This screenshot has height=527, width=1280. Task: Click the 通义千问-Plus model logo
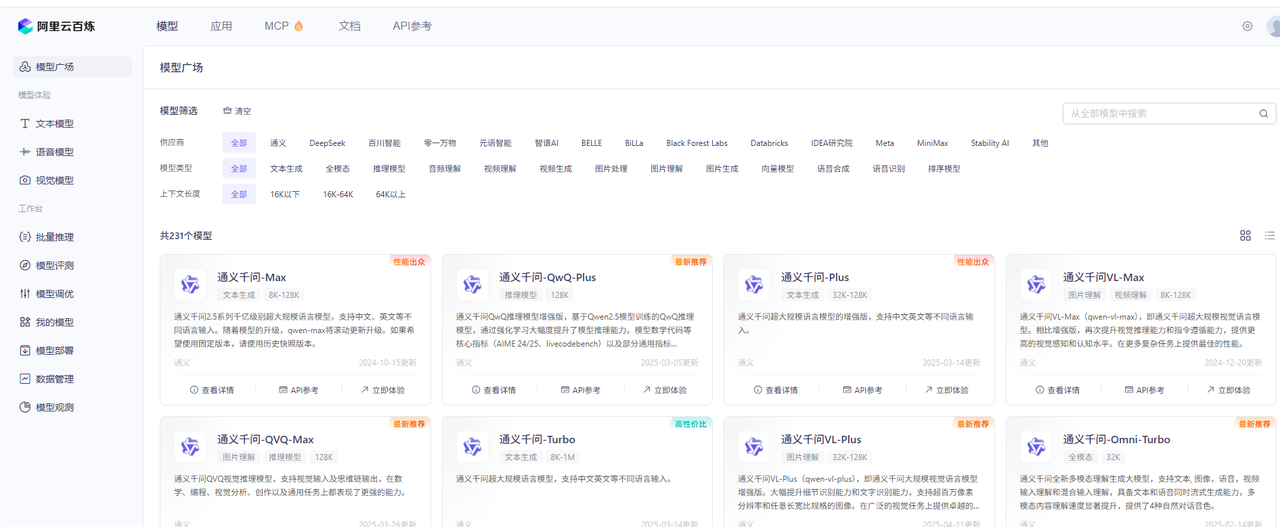[x=754, y=284]
